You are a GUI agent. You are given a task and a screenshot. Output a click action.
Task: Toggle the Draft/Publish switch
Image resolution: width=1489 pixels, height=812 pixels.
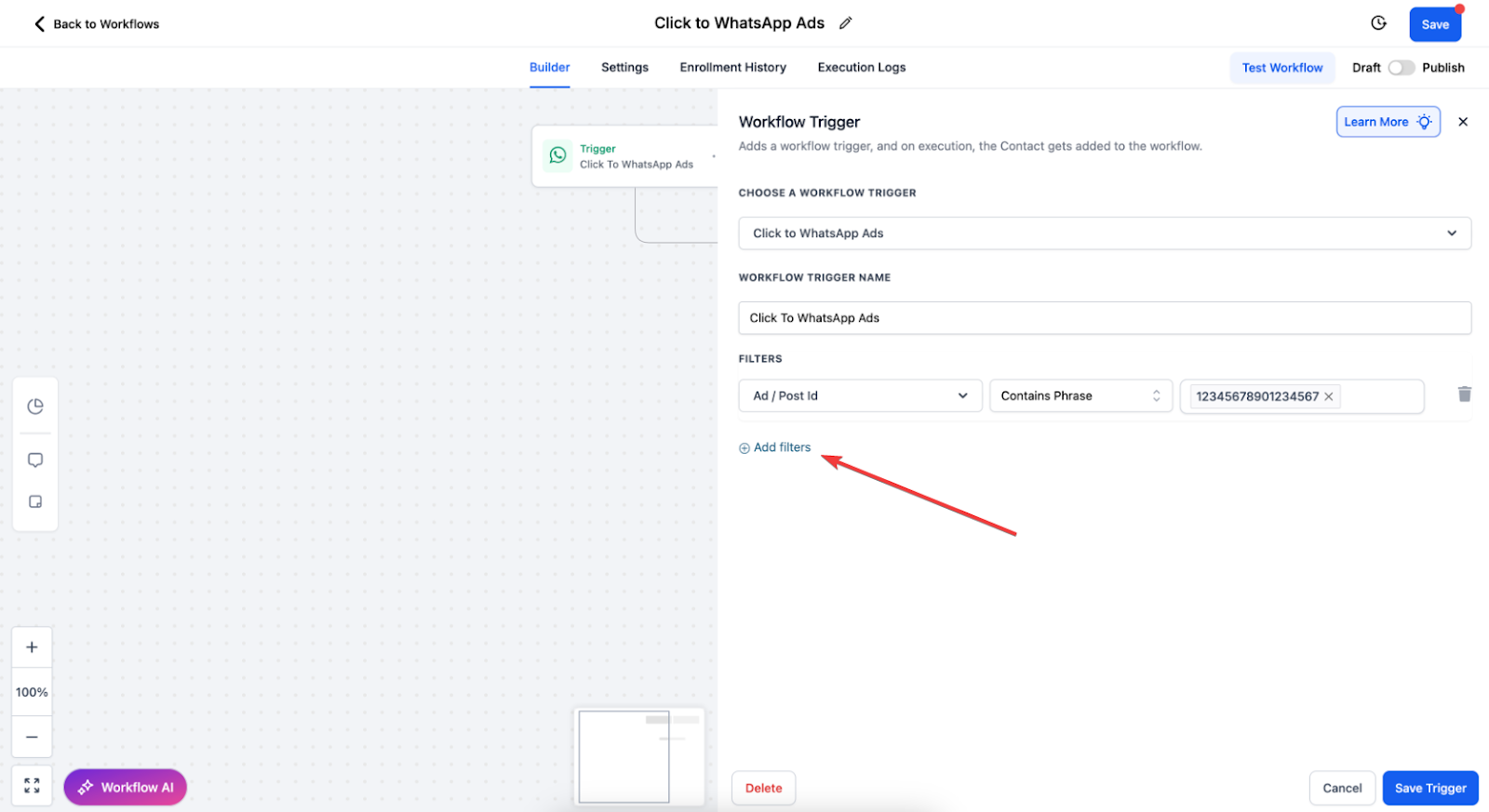(x=1401, y=68)
